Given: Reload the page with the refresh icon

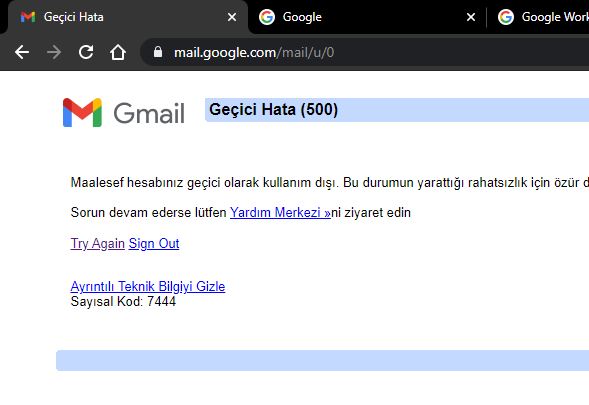Looking at the screenshot, I should [x=86, y=52].
